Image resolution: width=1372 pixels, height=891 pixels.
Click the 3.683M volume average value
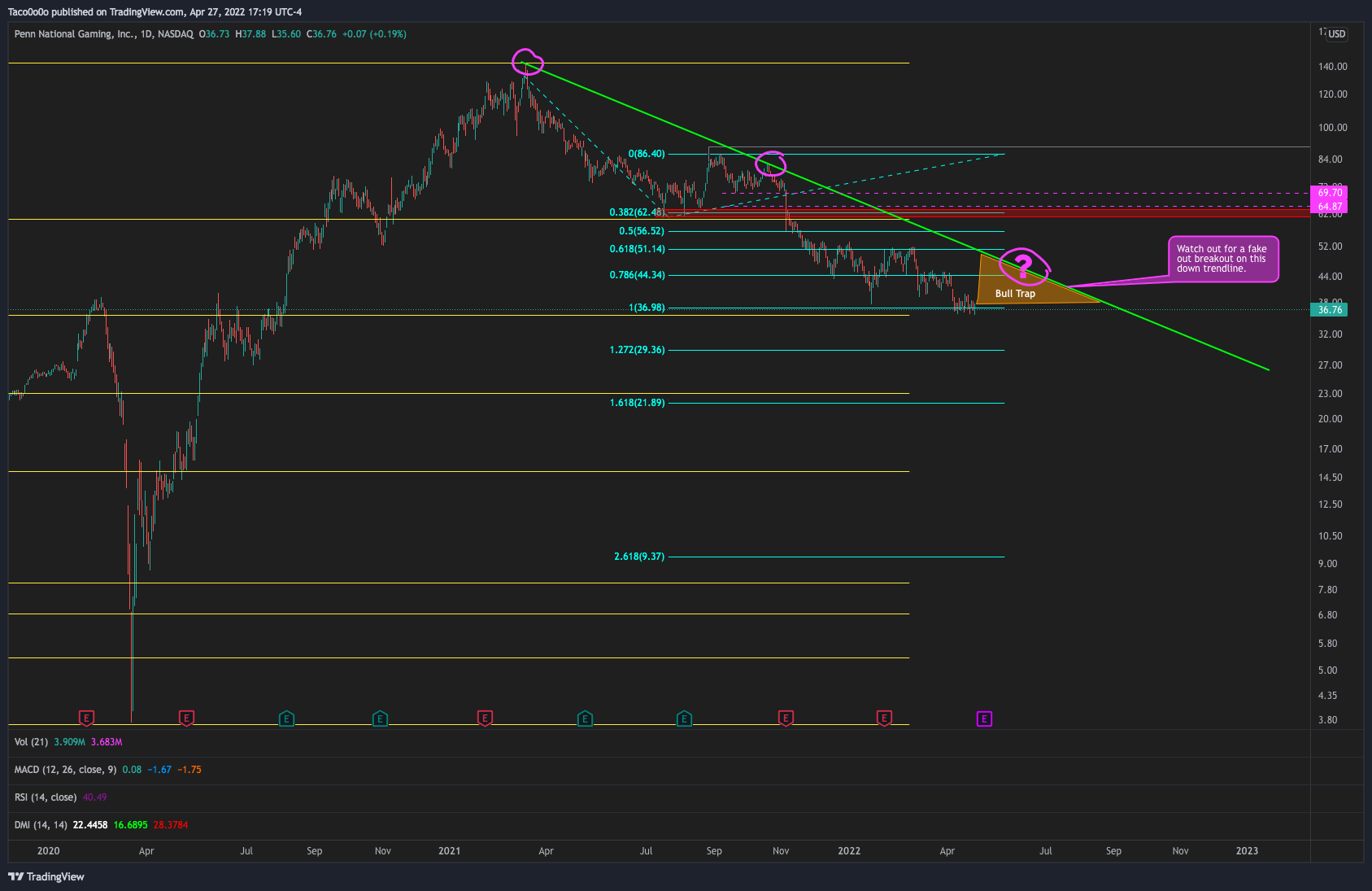click(107, 742)
